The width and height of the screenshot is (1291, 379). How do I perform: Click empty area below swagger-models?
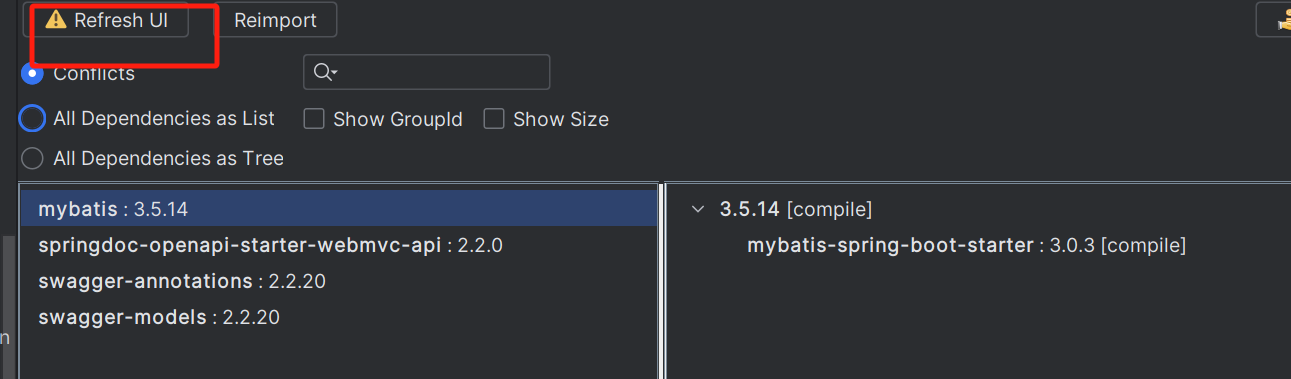point(338,357)
